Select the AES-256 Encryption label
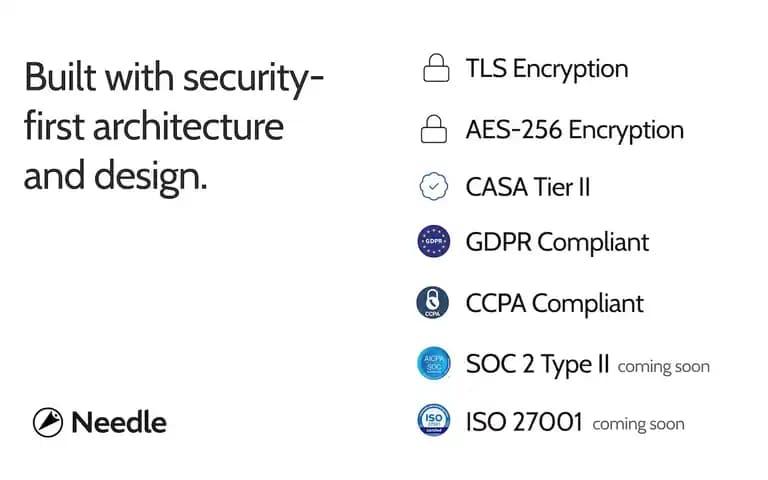 (x=575, y=130)
